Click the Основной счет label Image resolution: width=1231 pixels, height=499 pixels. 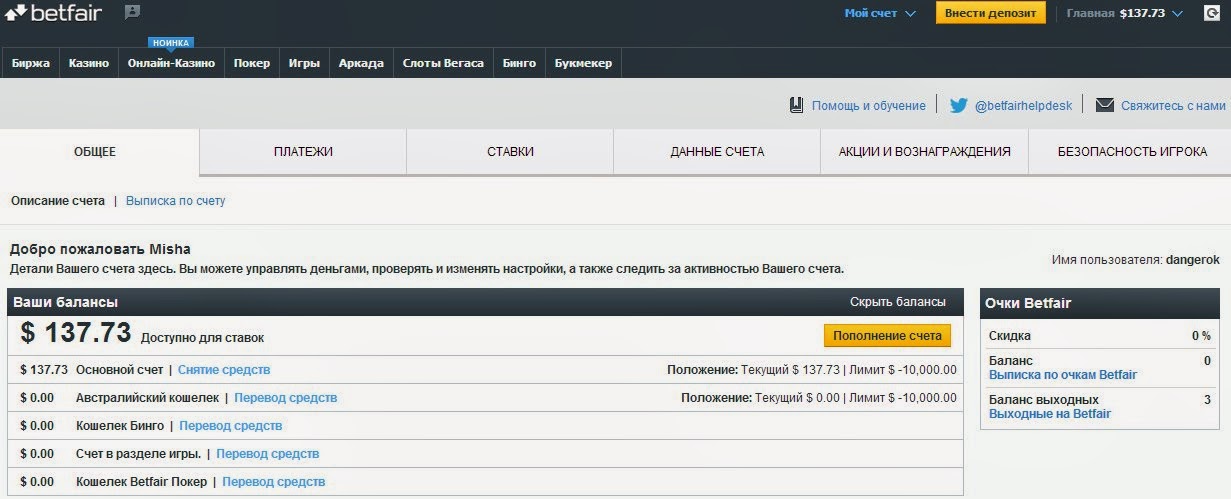pyautogui.click(x=119, y=370)
